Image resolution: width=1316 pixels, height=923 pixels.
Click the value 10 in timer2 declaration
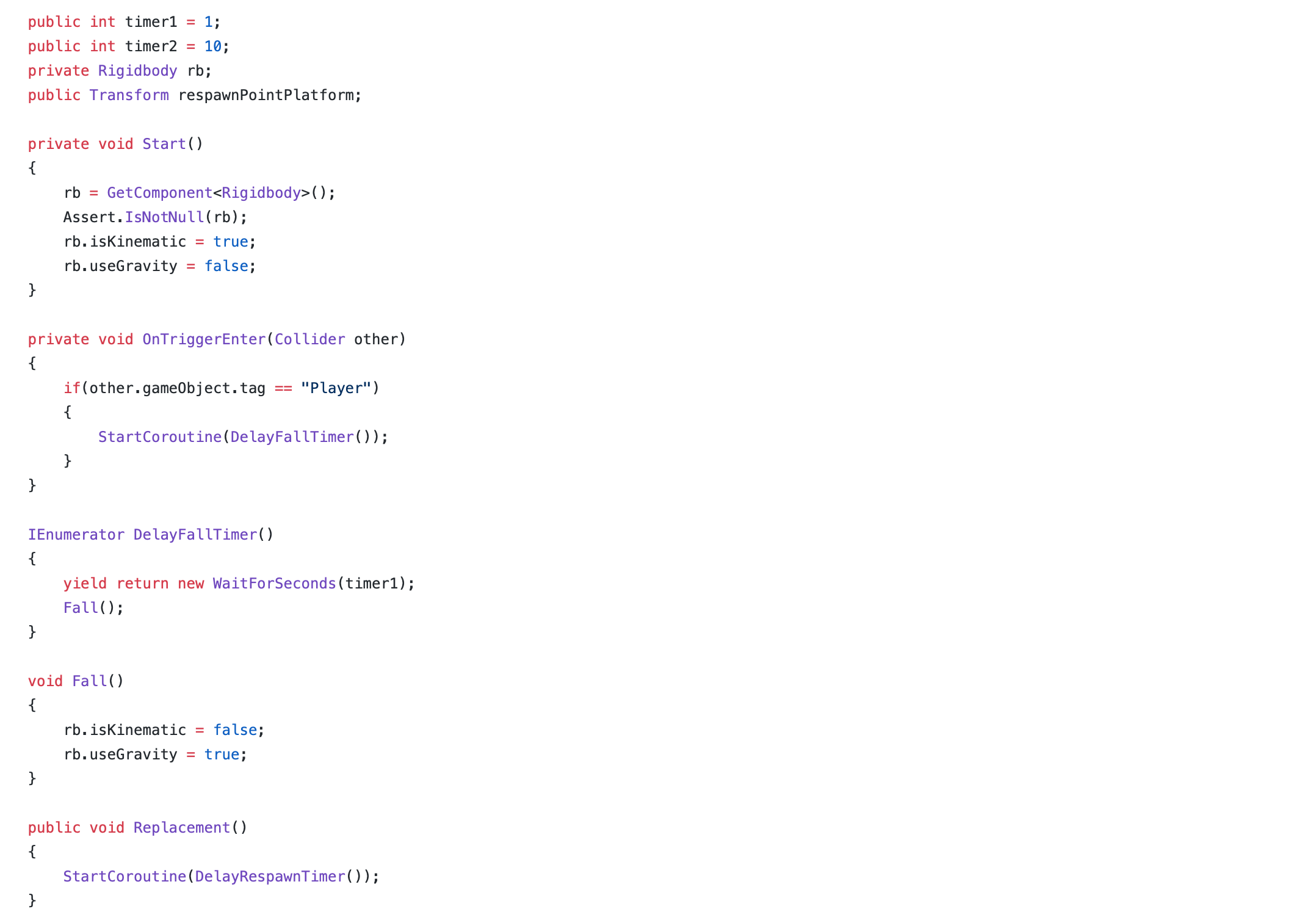pos(212,46)
